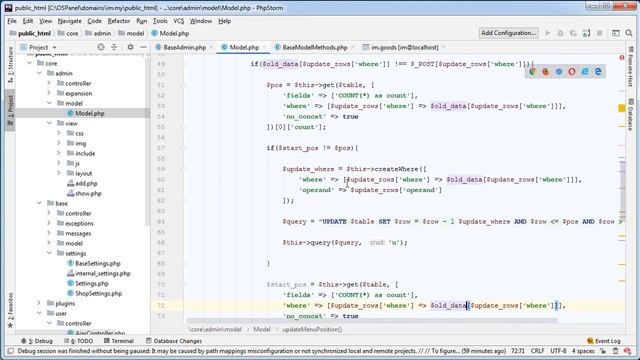Open the Database side tool window
This screenshot has width=640, height=360.
pos(631,115)
